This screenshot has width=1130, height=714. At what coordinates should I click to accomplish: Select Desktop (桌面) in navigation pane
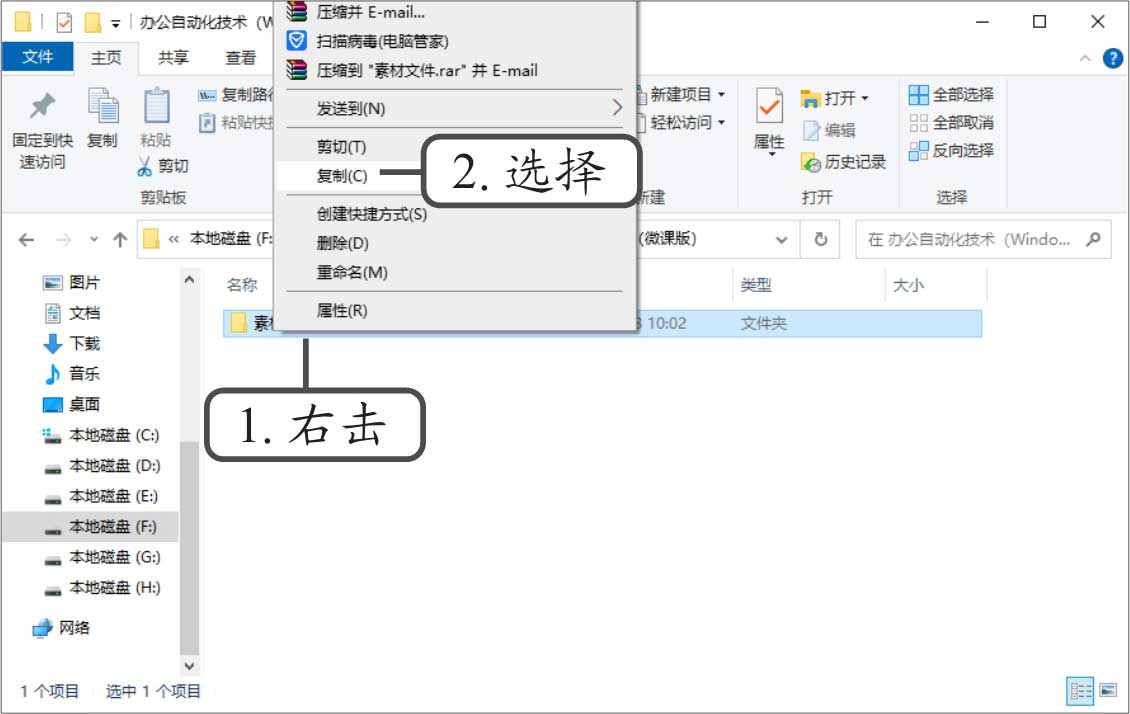pos(72,404)
